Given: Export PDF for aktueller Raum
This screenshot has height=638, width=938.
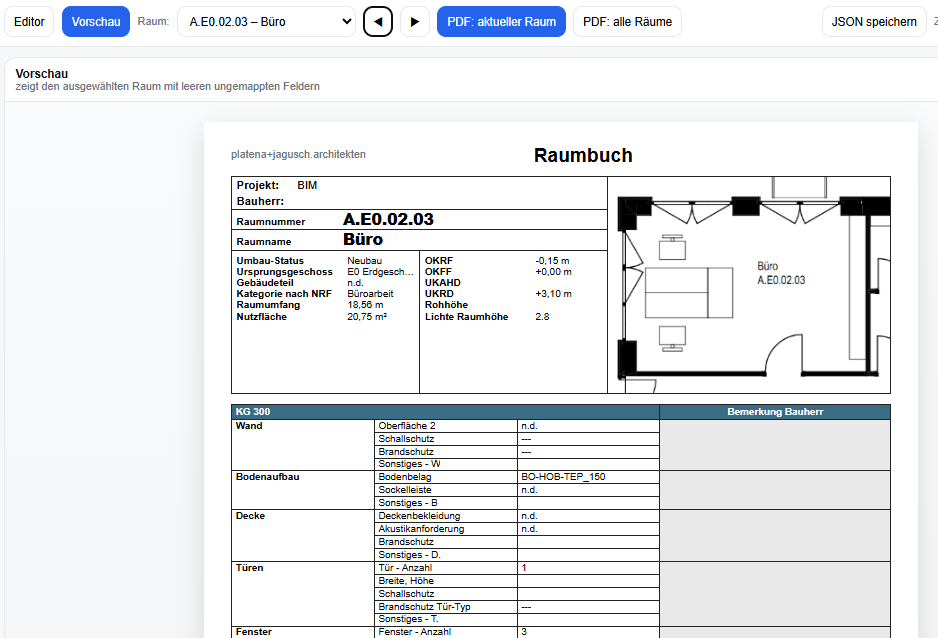Looking at the screenshot, I should tap(501, 22).
